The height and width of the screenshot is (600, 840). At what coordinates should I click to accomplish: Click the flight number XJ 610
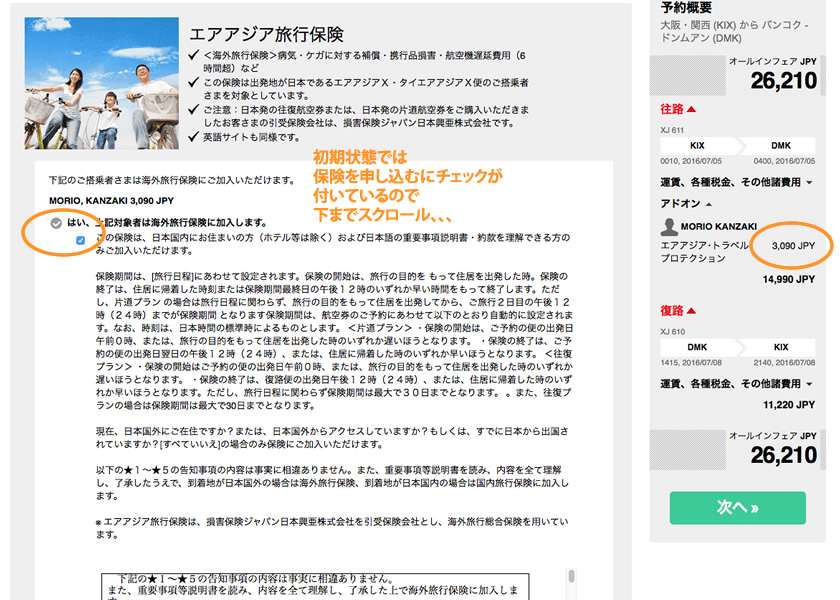tap(672, 332)
